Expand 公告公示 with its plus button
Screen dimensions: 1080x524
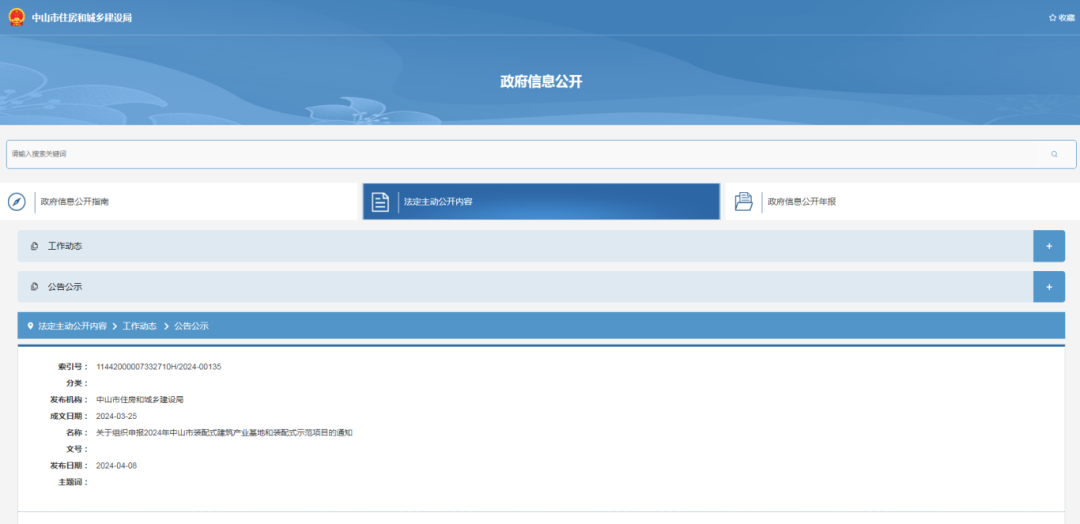1049,286
